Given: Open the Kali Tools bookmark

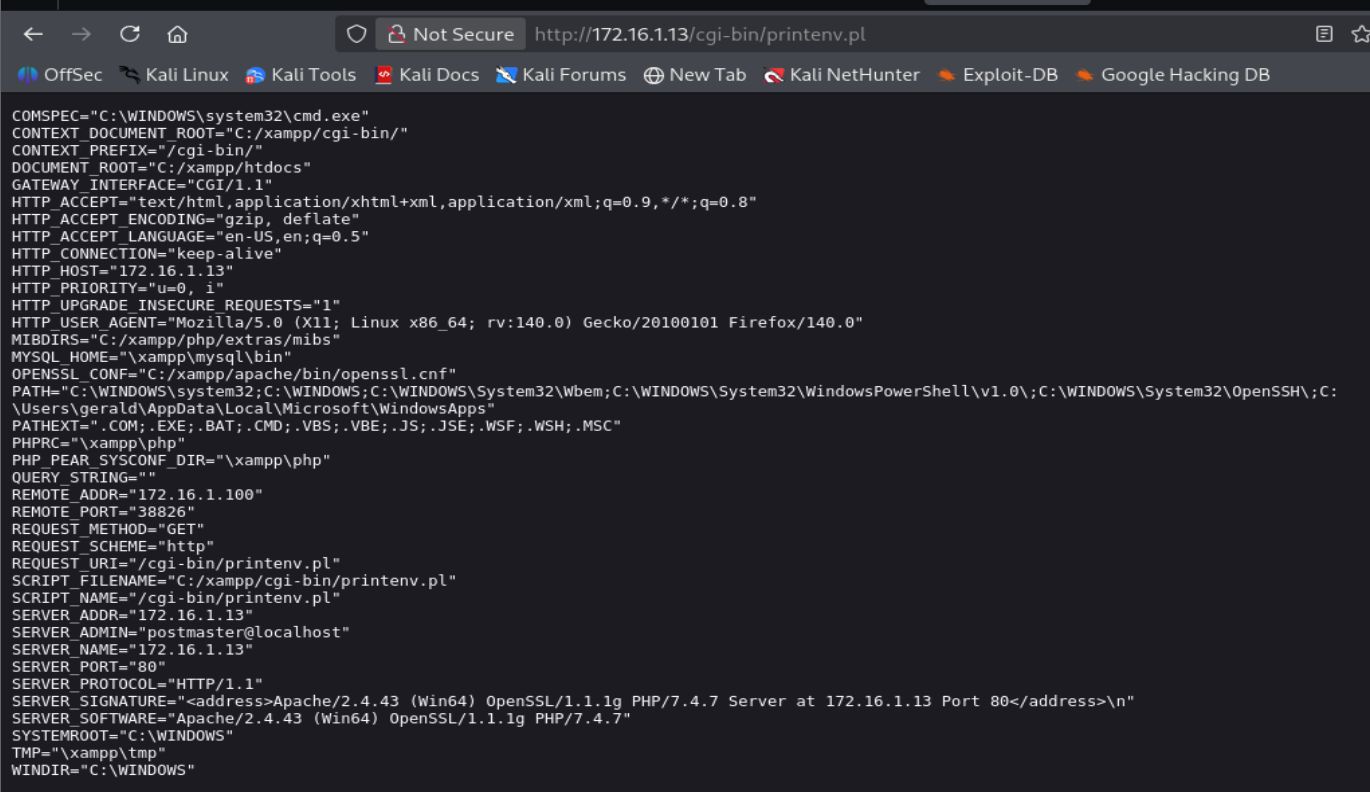Looking at the screenshot, I should coord(301,75).
